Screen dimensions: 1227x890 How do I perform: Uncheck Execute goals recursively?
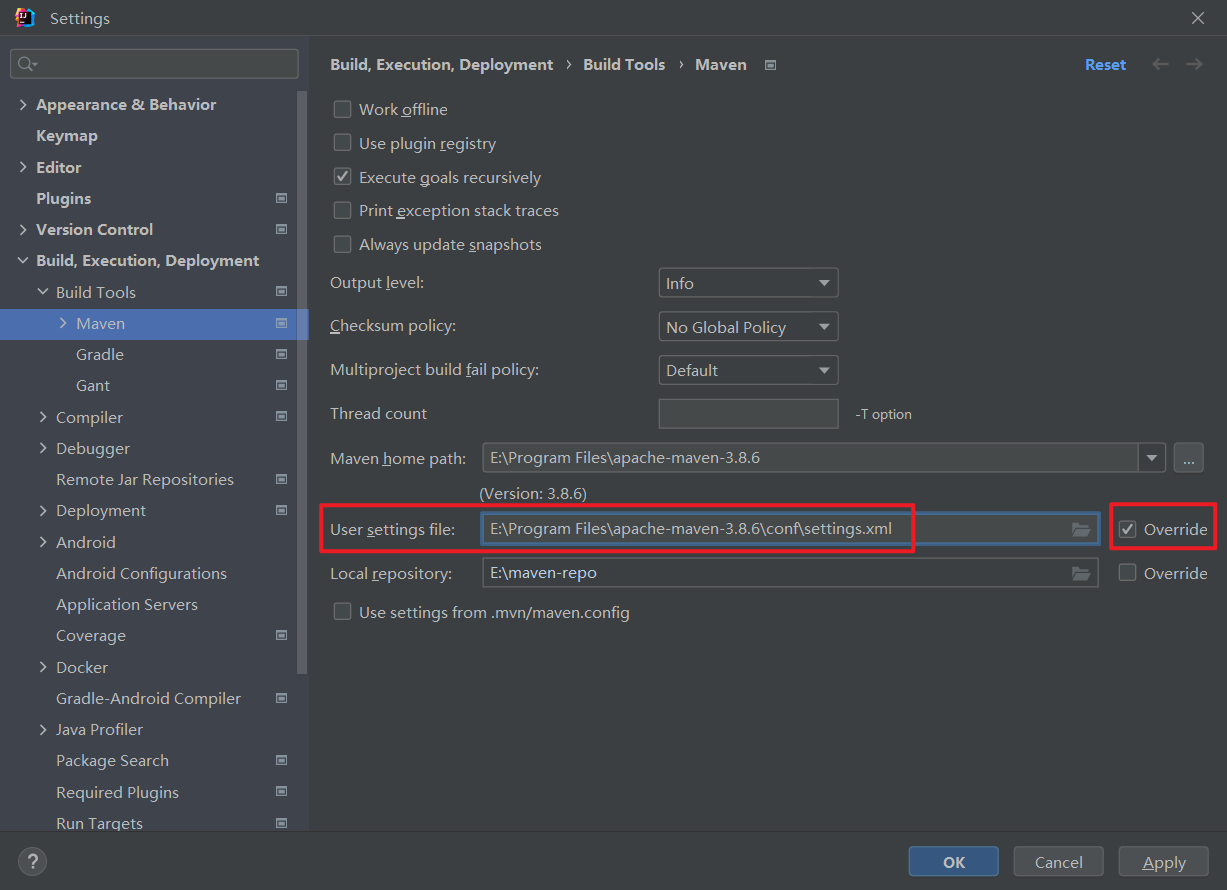342,177
